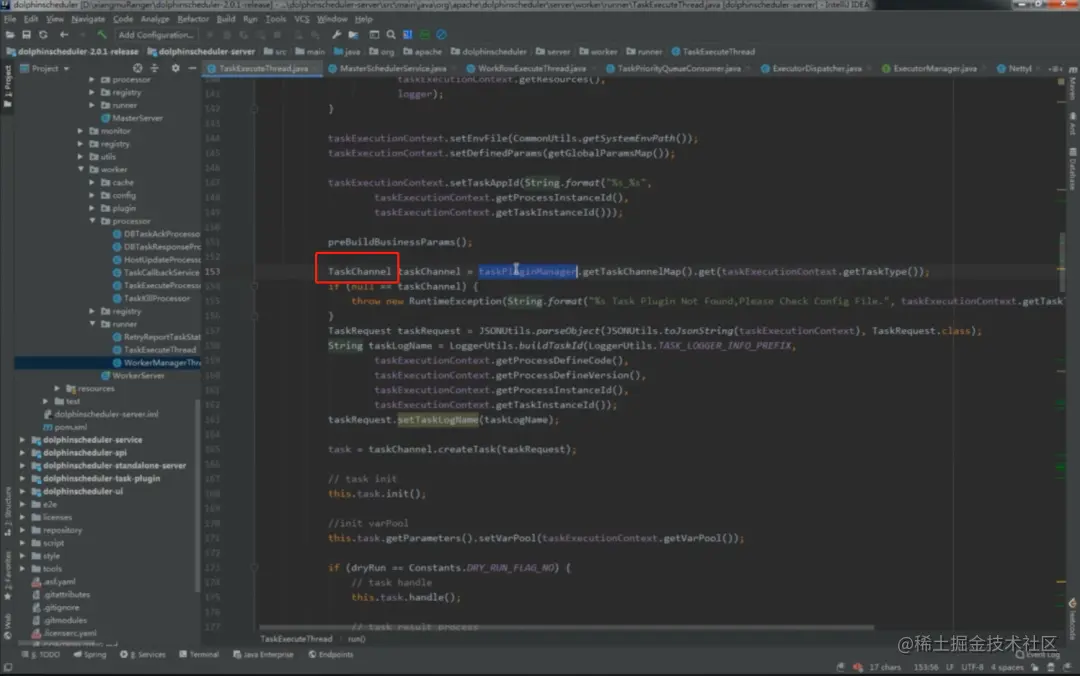Toggle the Services tool window
The width and height of the screenshot is (1080, 676).
point(143,655)
